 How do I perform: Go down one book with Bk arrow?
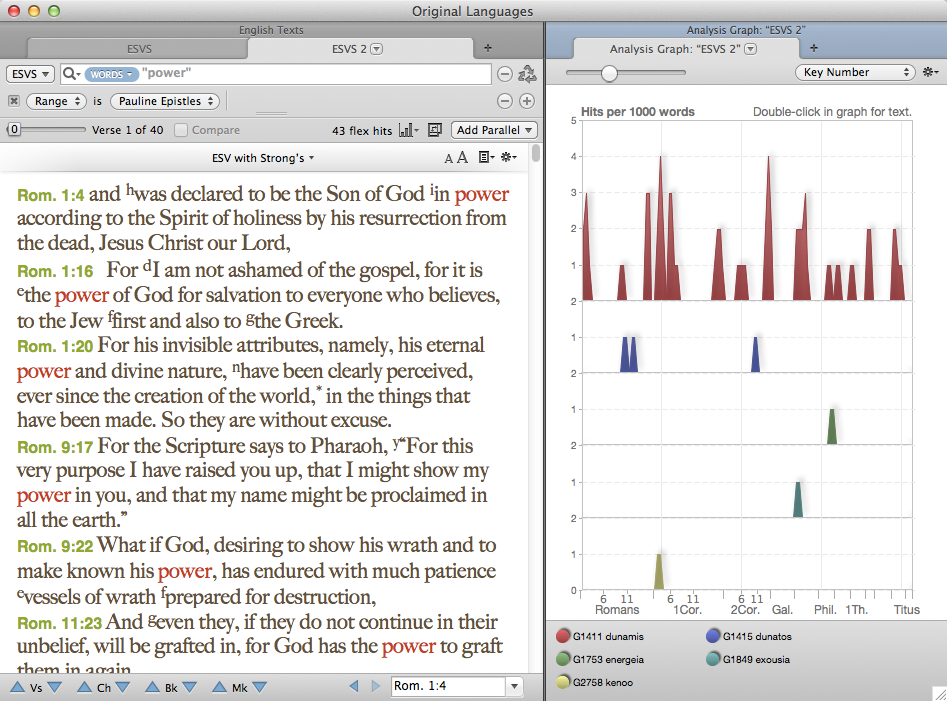[x=190, y=687]
